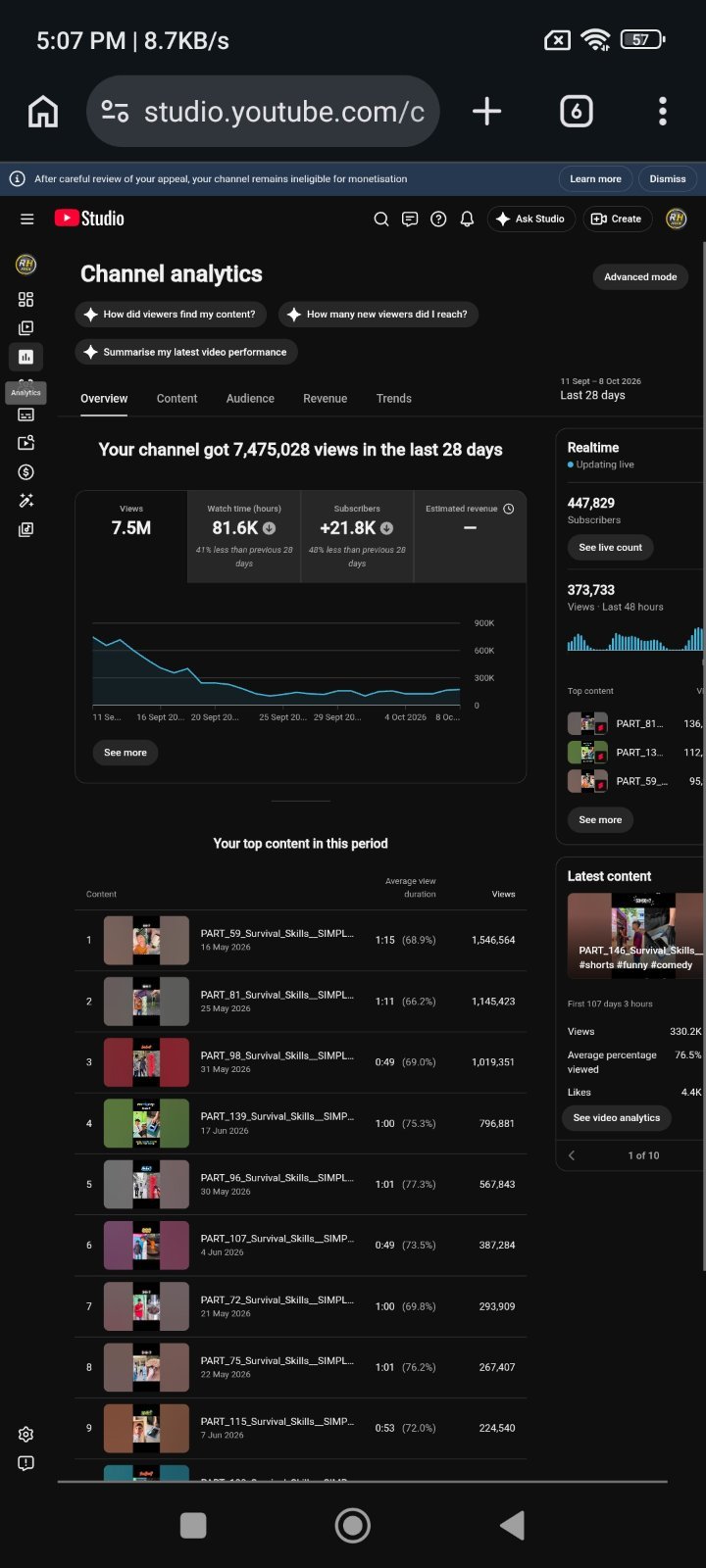Click the Create button
Screen dimensions: 706x1568
[x=616, y=219]
